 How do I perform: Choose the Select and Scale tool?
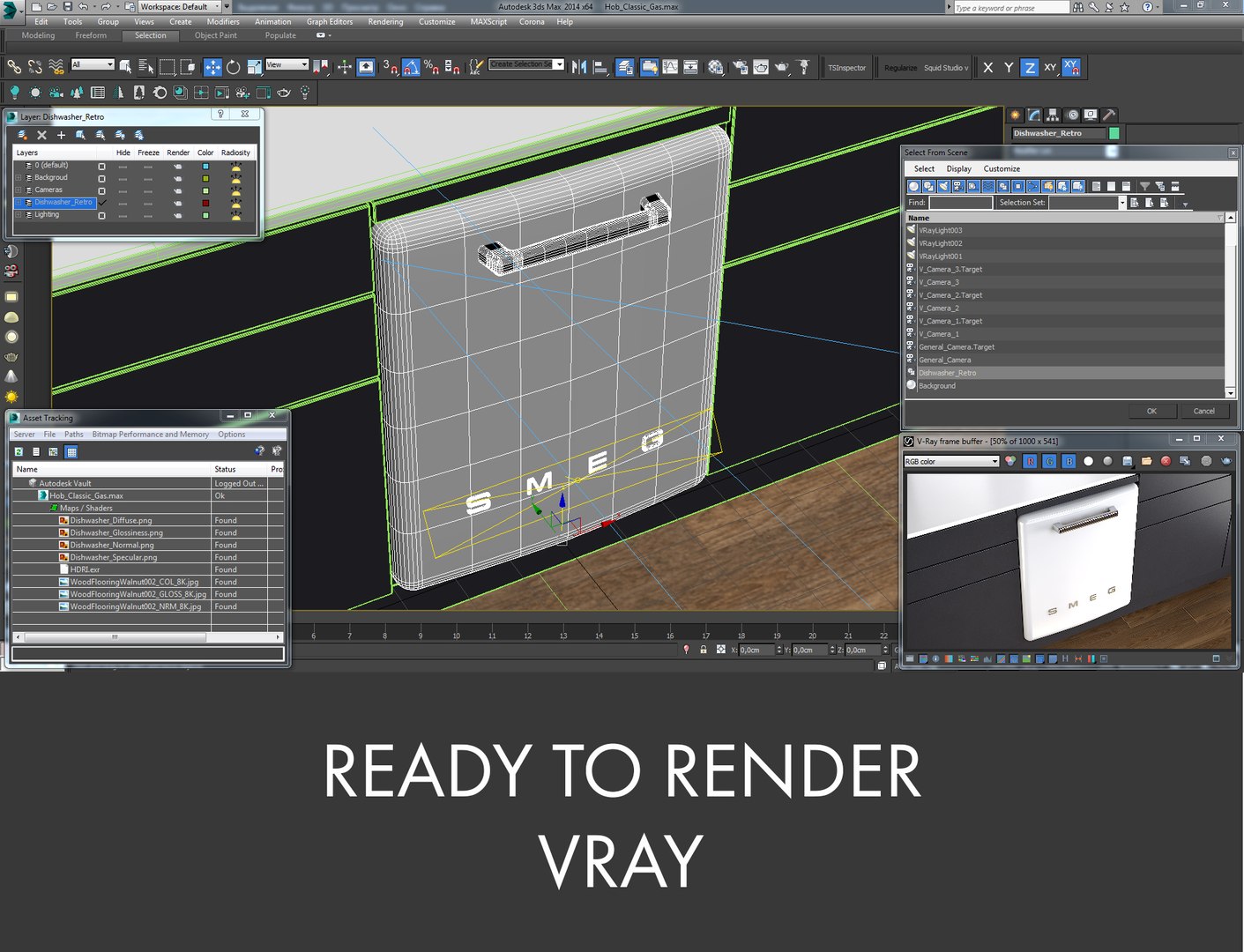point(254,67)
